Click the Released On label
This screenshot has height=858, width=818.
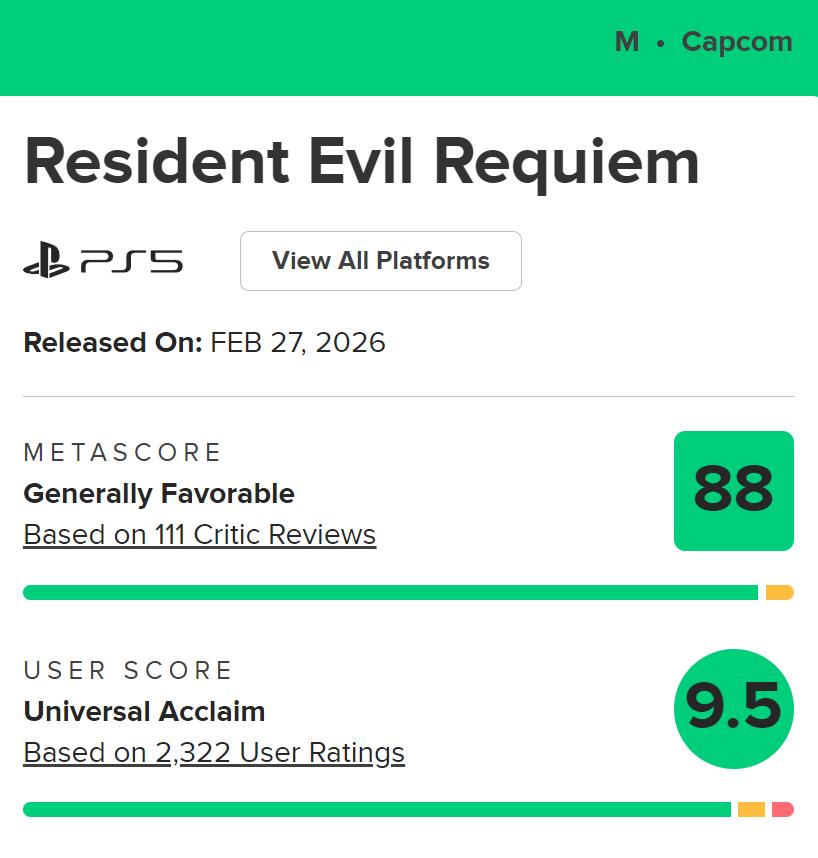[112, 343]
